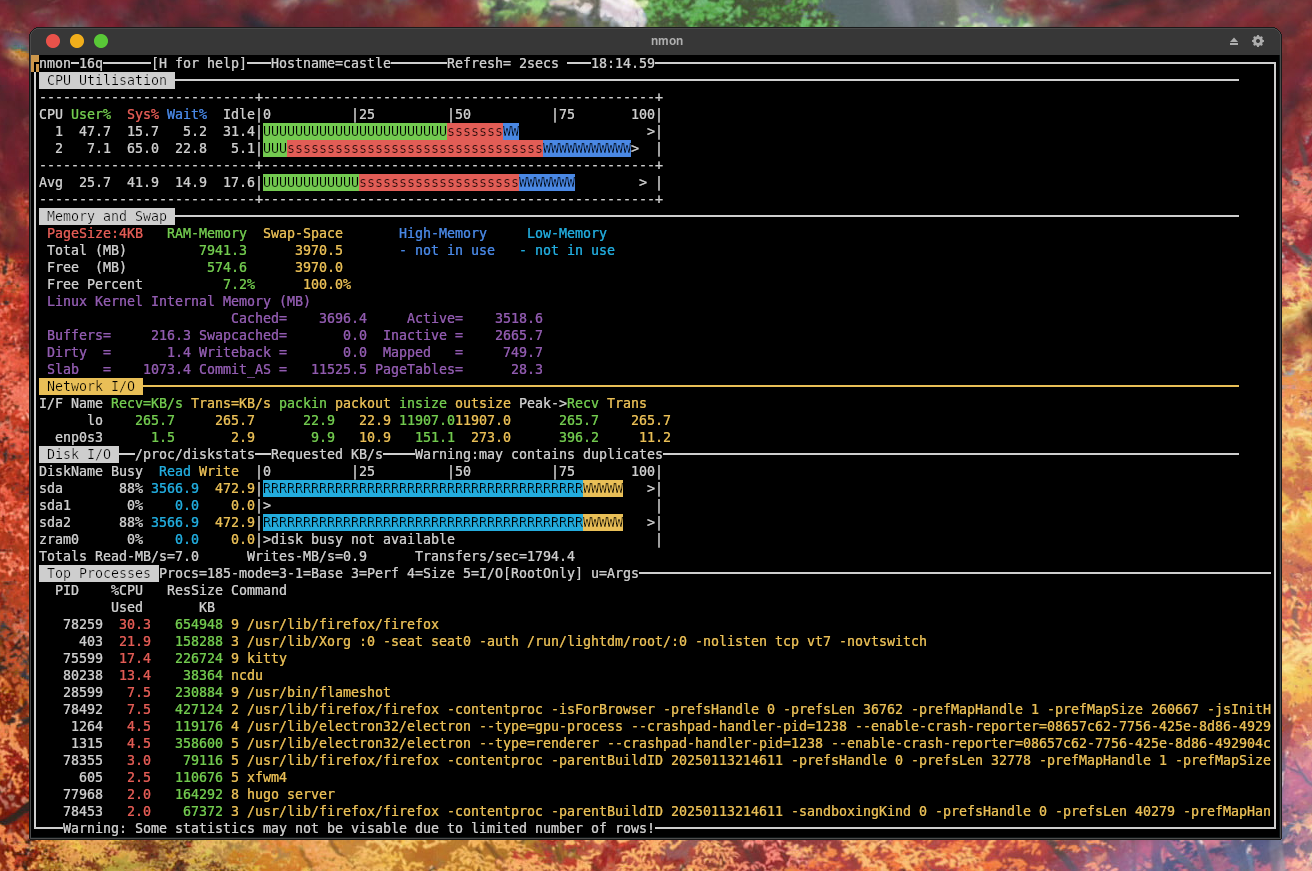The width and height of the screenshot is (1312, 871).
Task: Click the roll-up (shade) icon in the titlebar
Action: [1233, 41]
